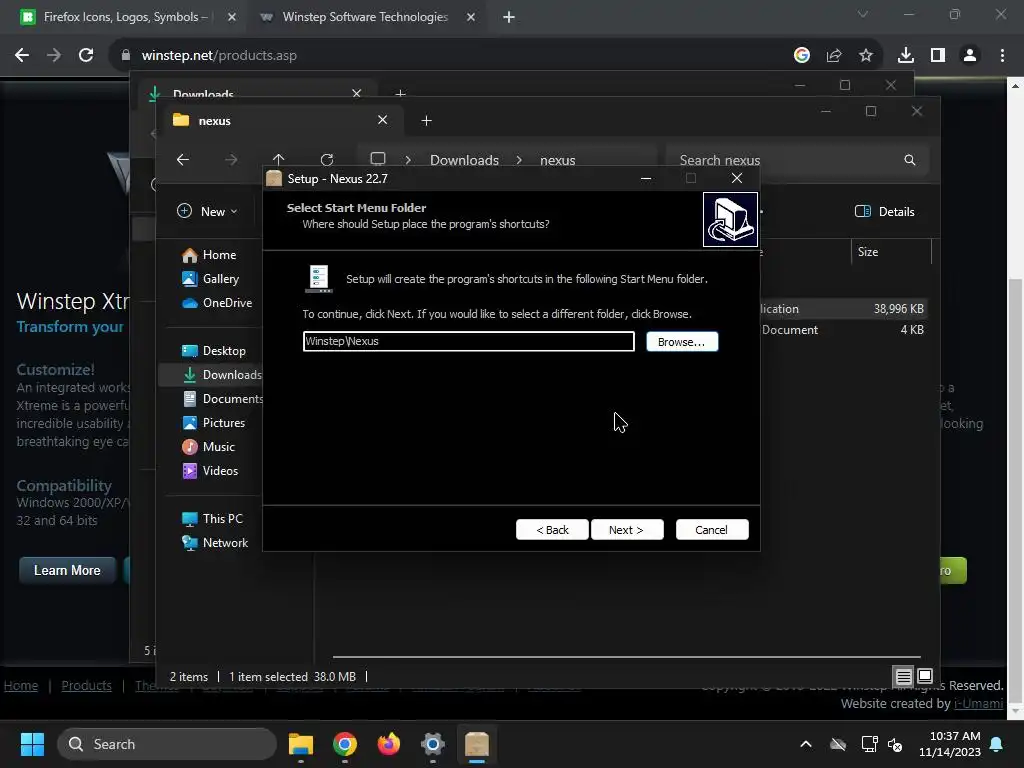Open Network in Explorer sidebar
The image size is (1024, 768).
pyautogui.click(x=215, y=543)
